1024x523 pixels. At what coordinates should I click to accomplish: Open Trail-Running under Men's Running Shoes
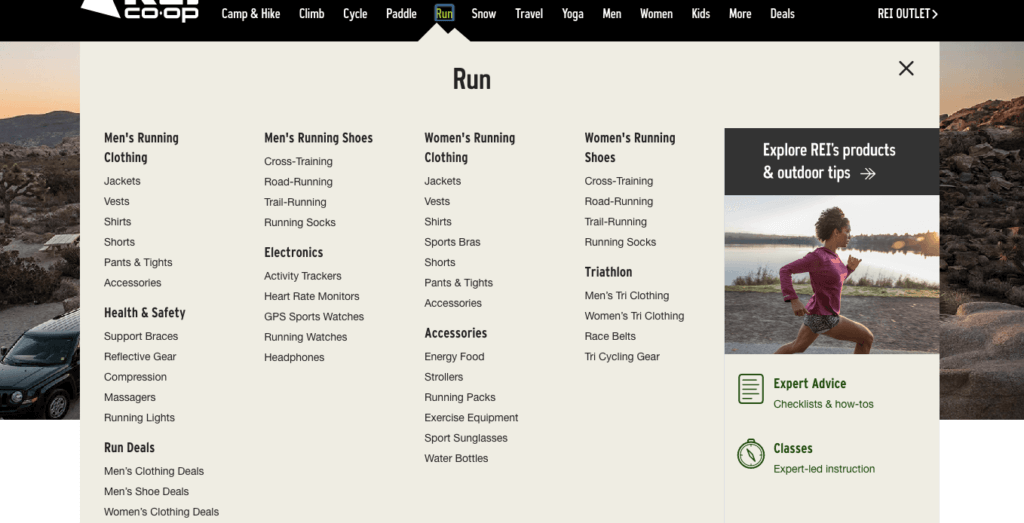click(295, 202)
